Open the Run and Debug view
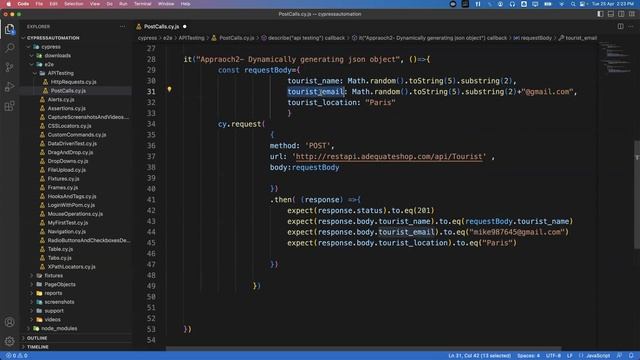 [x=9, y=87]
